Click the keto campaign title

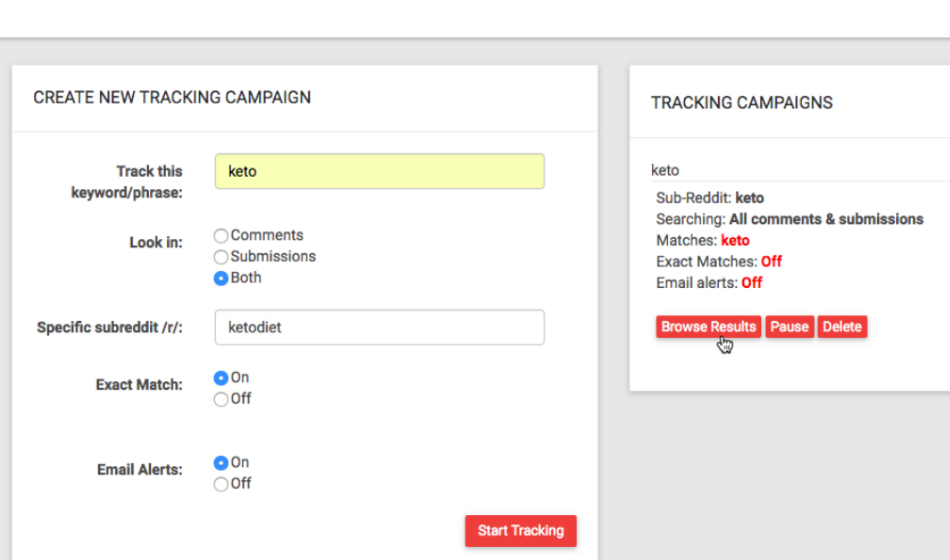point(665,170)
